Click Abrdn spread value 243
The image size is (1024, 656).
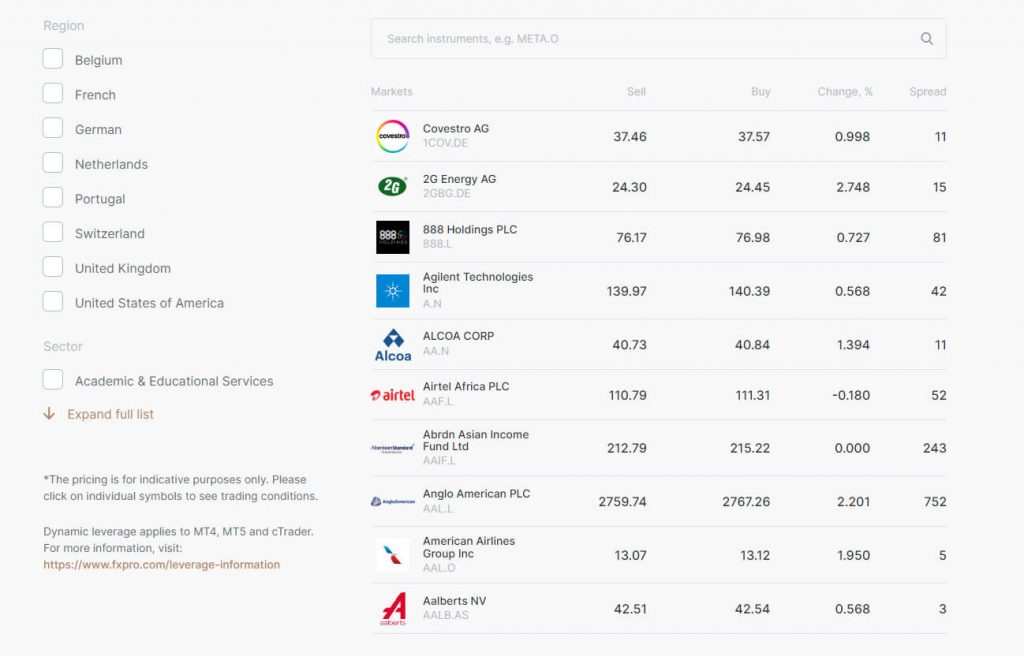pyautogui.click(x=935, y=448)
